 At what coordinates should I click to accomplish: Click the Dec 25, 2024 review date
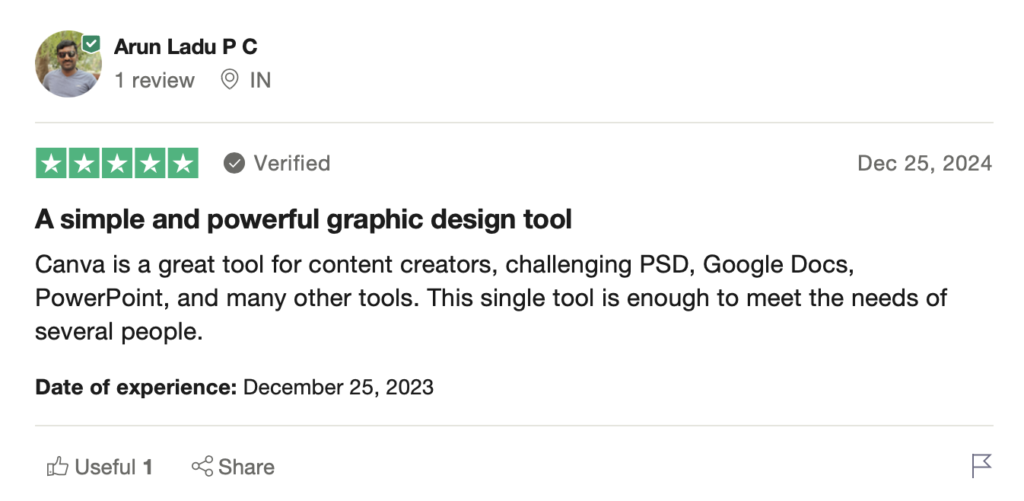tap(924, 163)
